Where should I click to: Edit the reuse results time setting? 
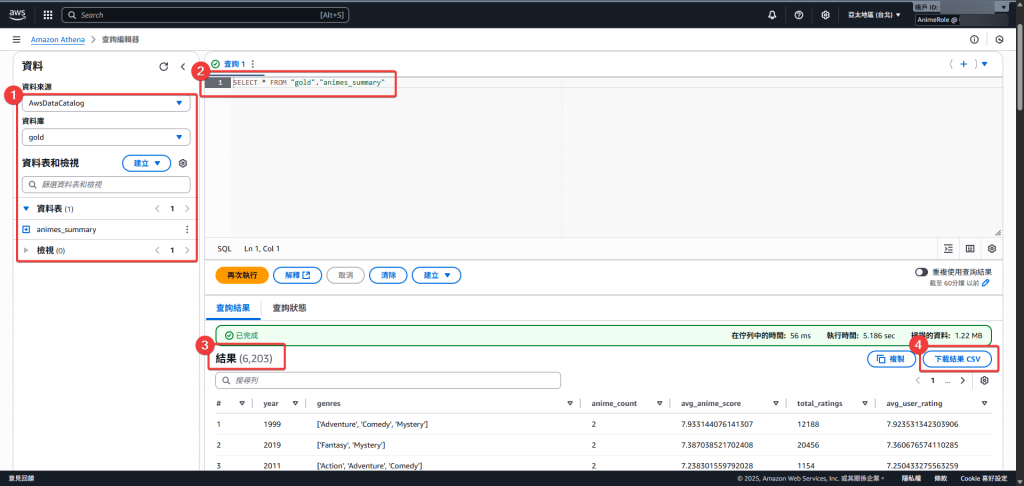(x=986, y=283)
